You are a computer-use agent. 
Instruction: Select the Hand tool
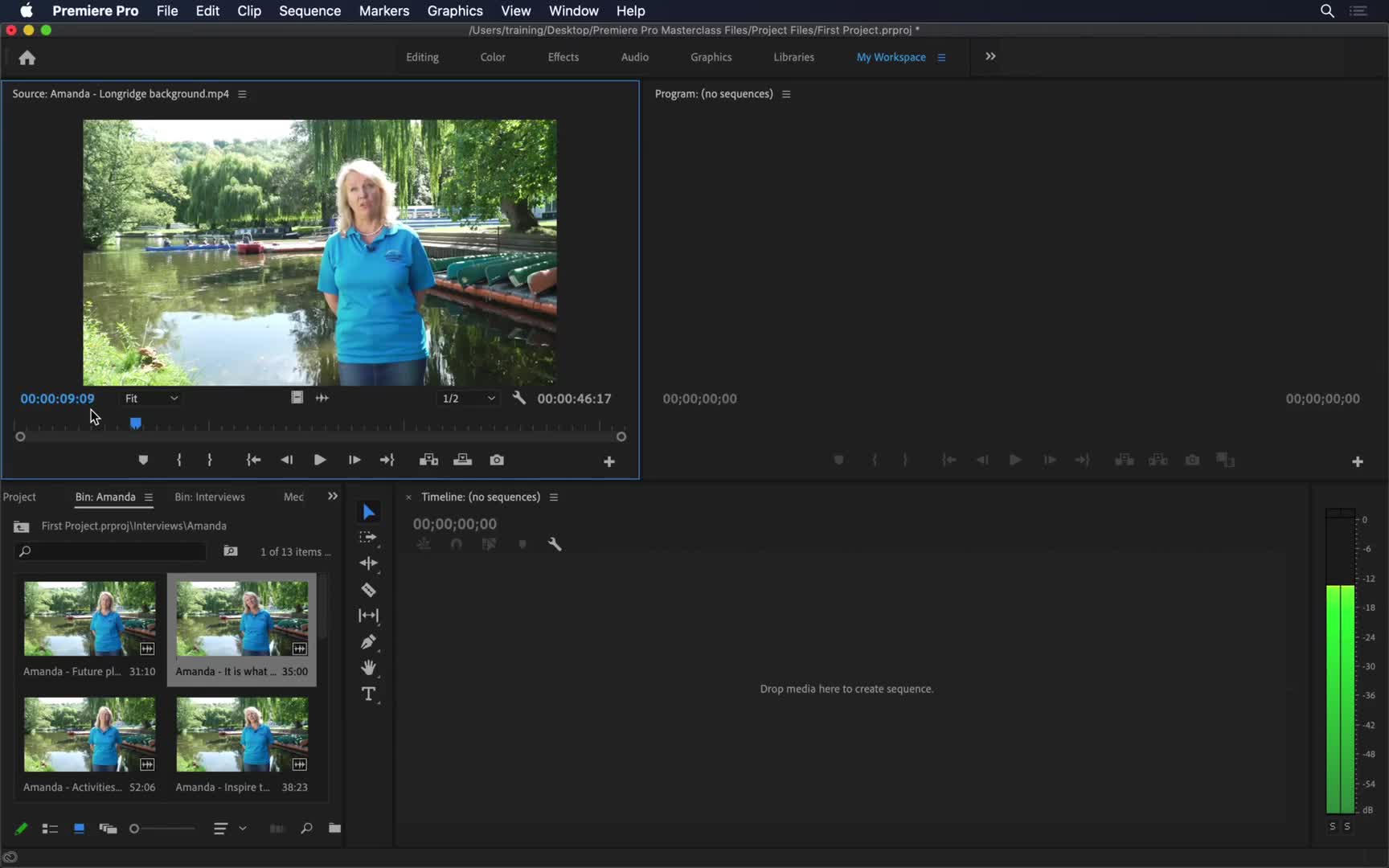(368, 668)
